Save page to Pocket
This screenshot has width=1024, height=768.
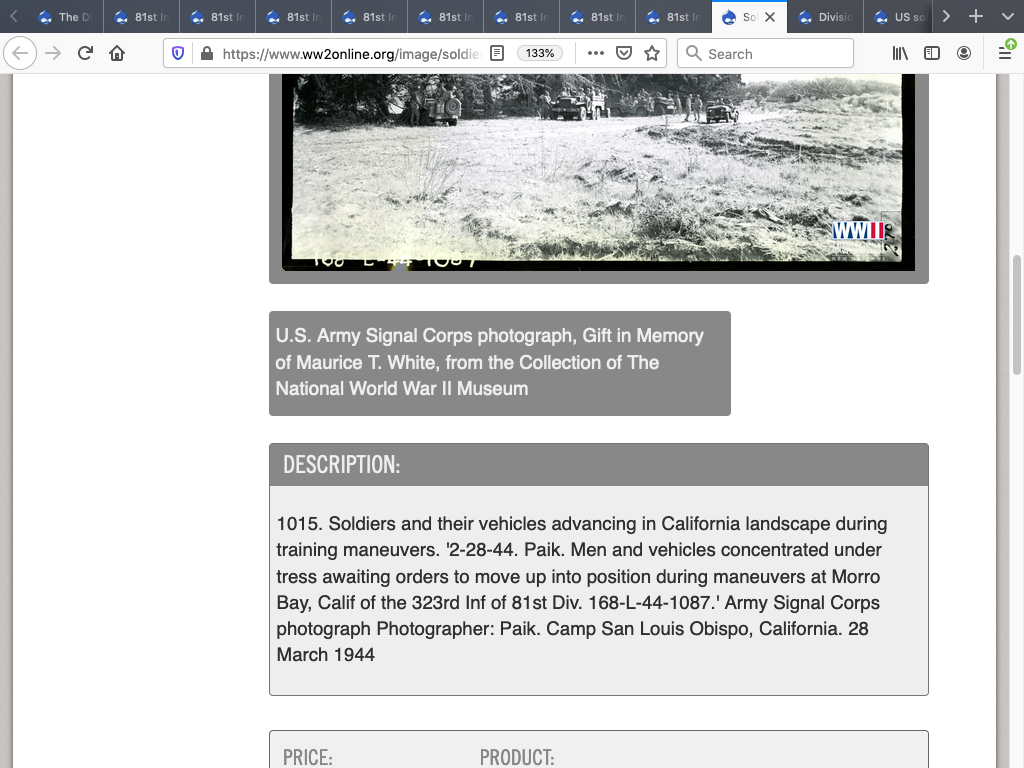pos(624,54)
